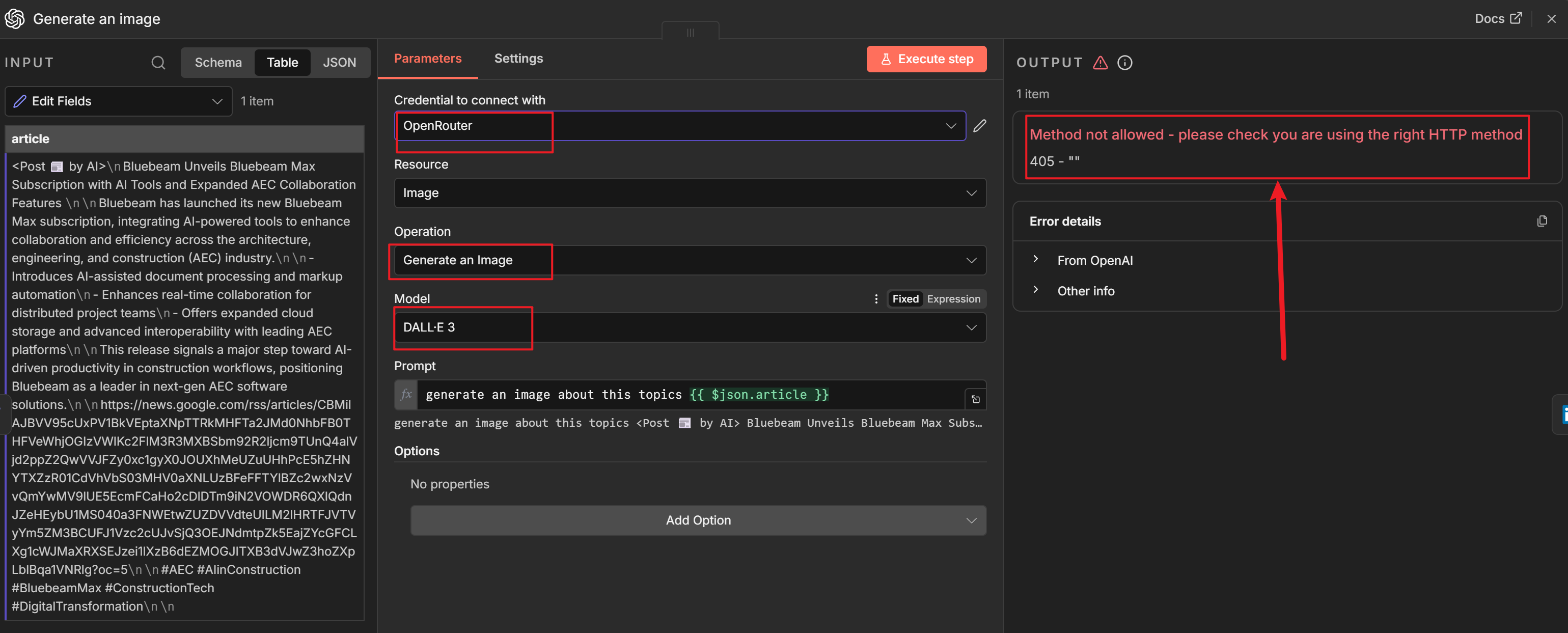
Task: Switch input view to Schema
Action: [x=218, y=62]
